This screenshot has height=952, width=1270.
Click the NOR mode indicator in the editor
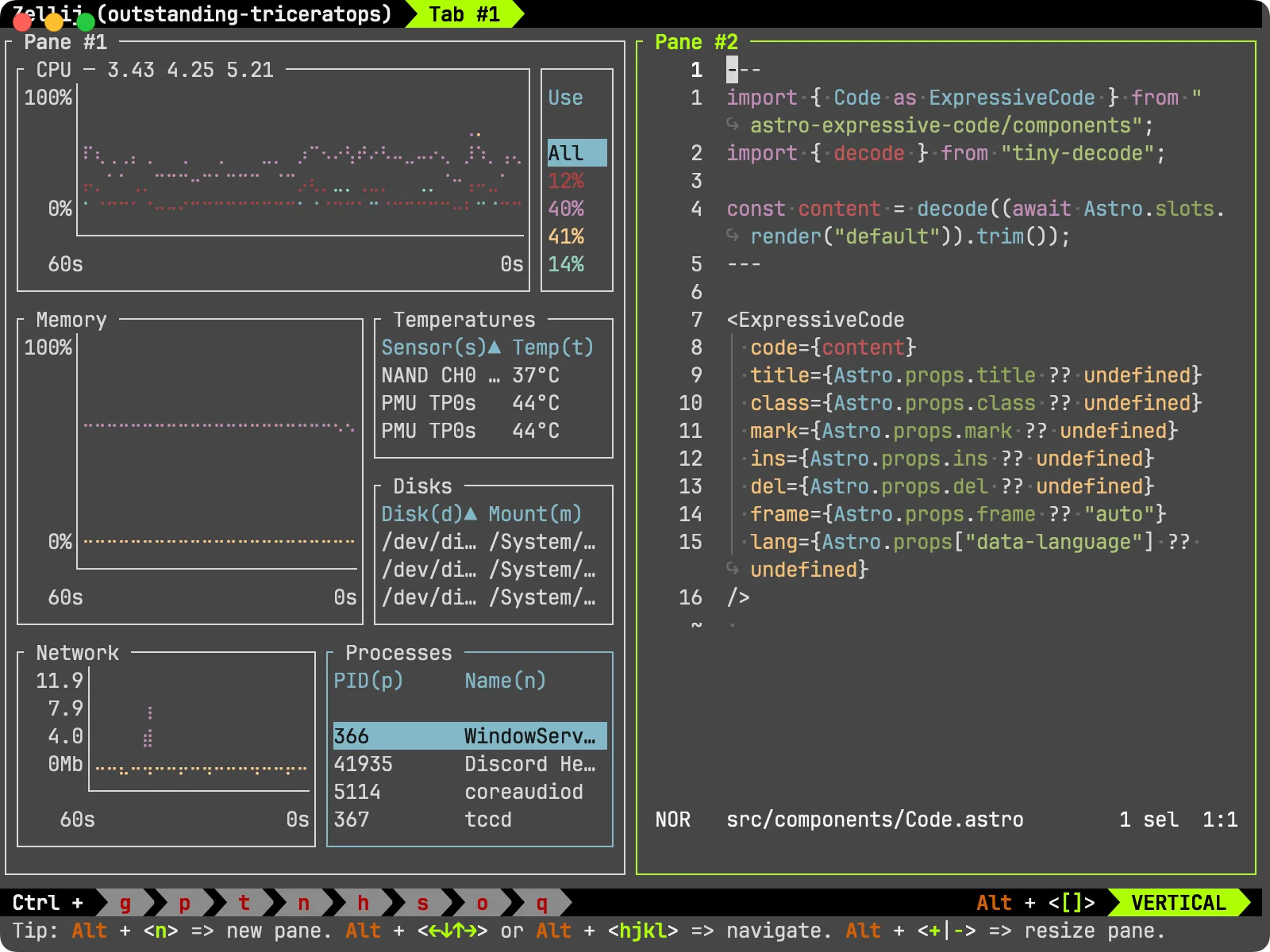coord(672,820)
